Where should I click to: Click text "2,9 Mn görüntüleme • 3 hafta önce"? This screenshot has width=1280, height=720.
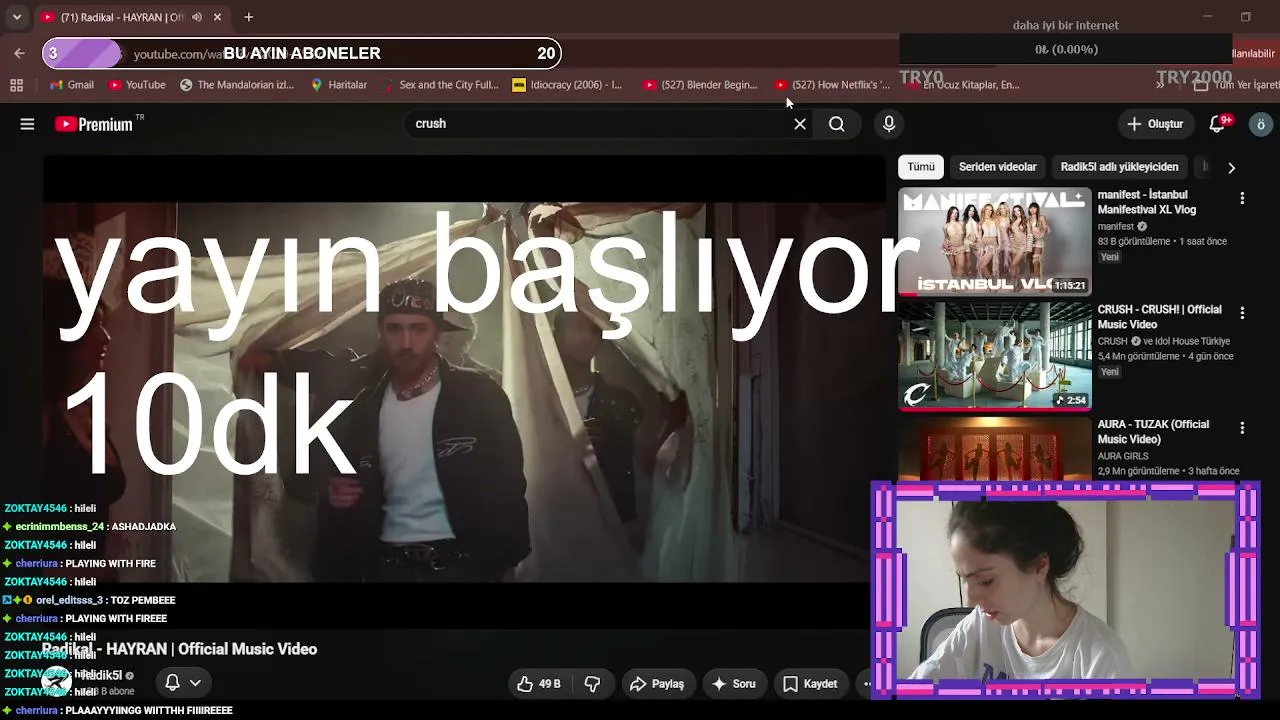click(x=1168, y=471)
